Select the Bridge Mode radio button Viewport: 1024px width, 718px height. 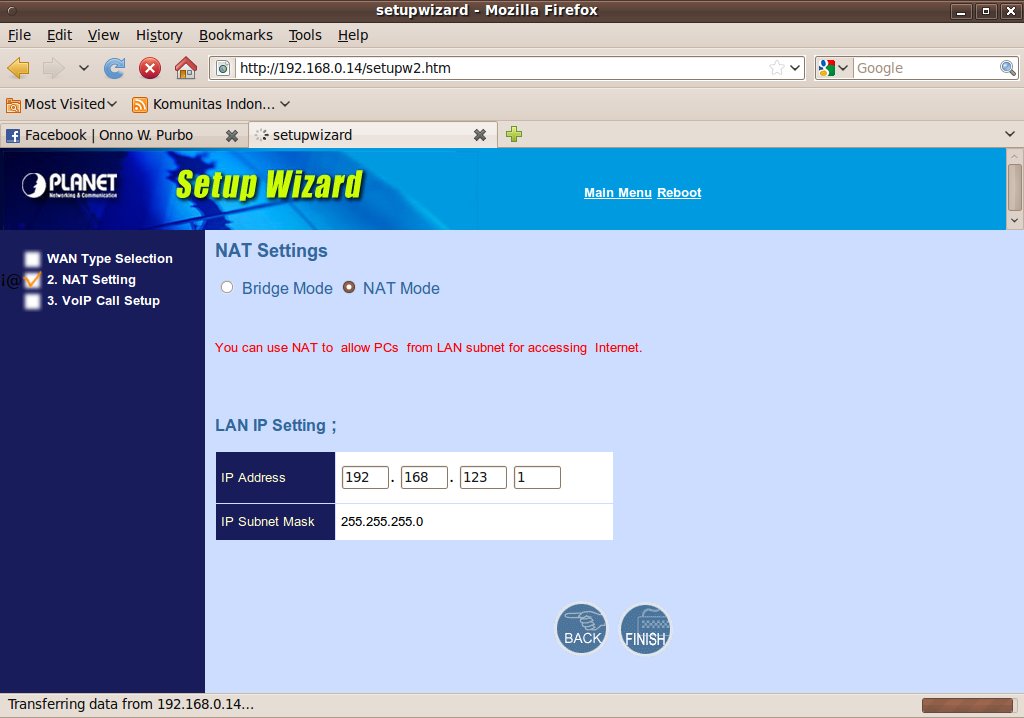point(227,287)
